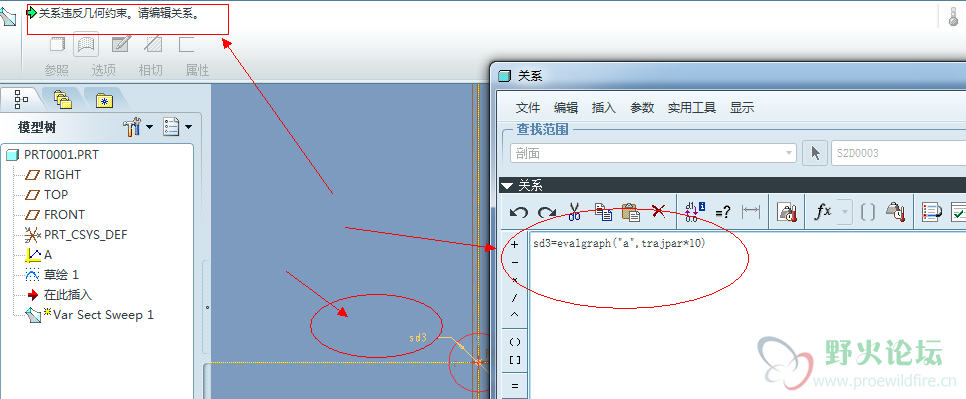Image resolution: width=966 pixels, height=399 pixels.
Task: Open the 相切 dashboard panel
Action: point(150,70)
